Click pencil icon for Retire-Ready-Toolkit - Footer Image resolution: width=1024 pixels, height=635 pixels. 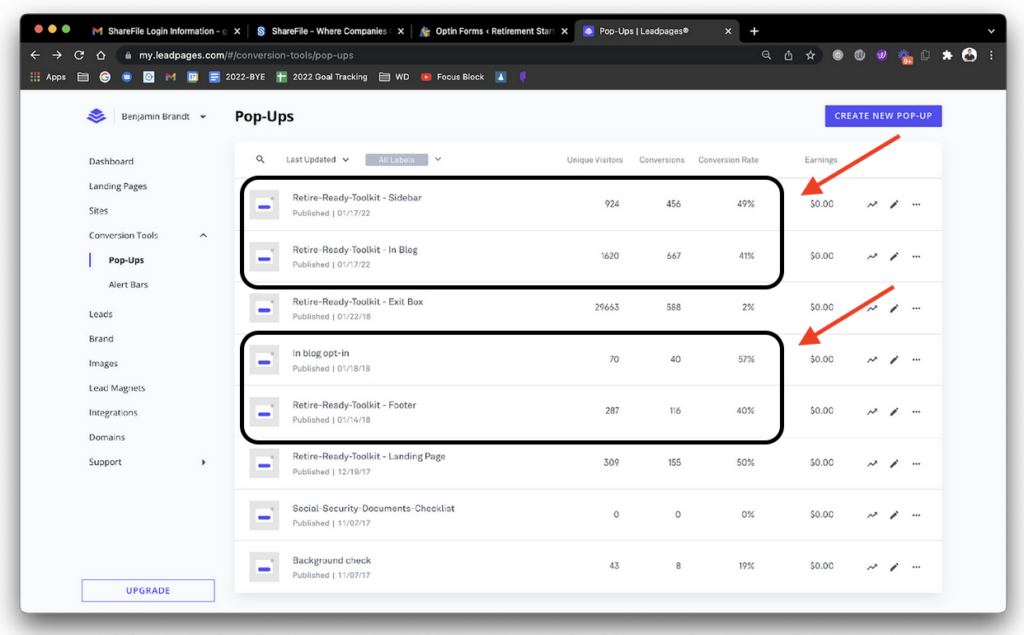(x=894, y=411)
